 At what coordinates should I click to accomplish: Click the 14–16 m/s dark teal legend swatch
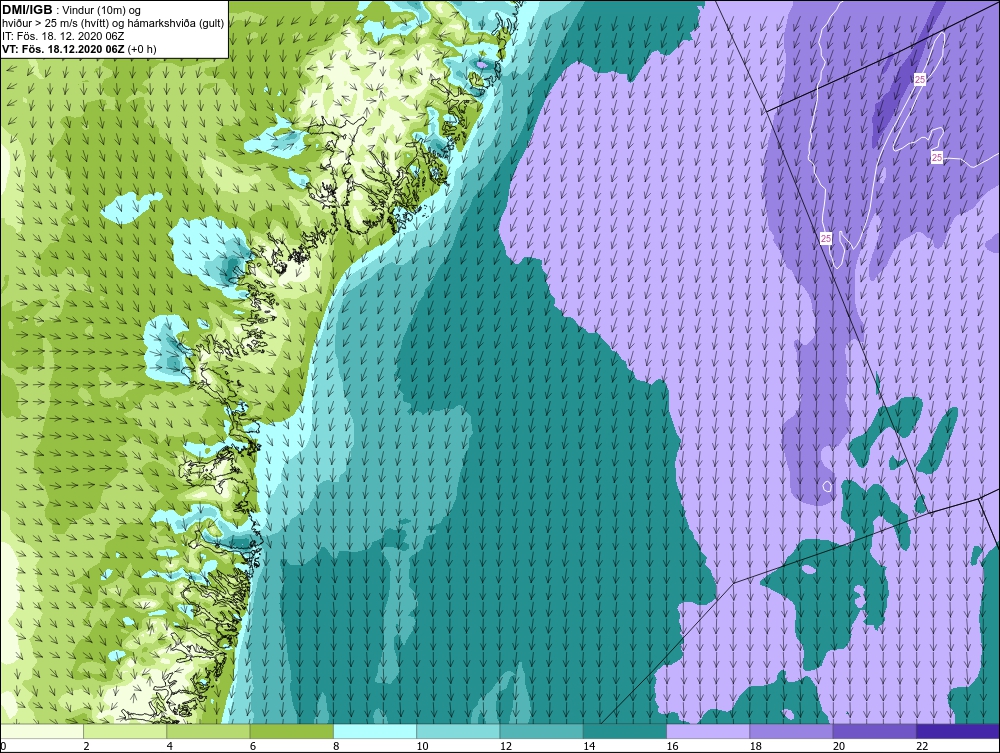point(624,731)
